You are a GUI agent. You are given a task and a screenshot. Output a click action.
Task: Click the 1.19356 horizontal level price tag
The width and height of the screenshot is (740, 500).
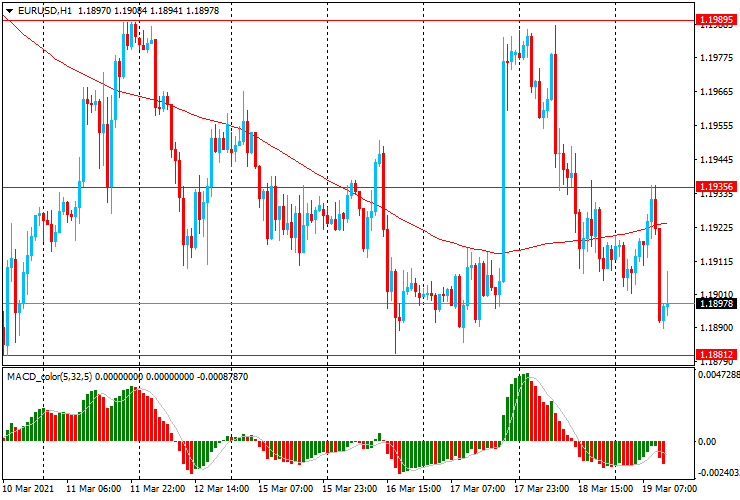point(716,187)
